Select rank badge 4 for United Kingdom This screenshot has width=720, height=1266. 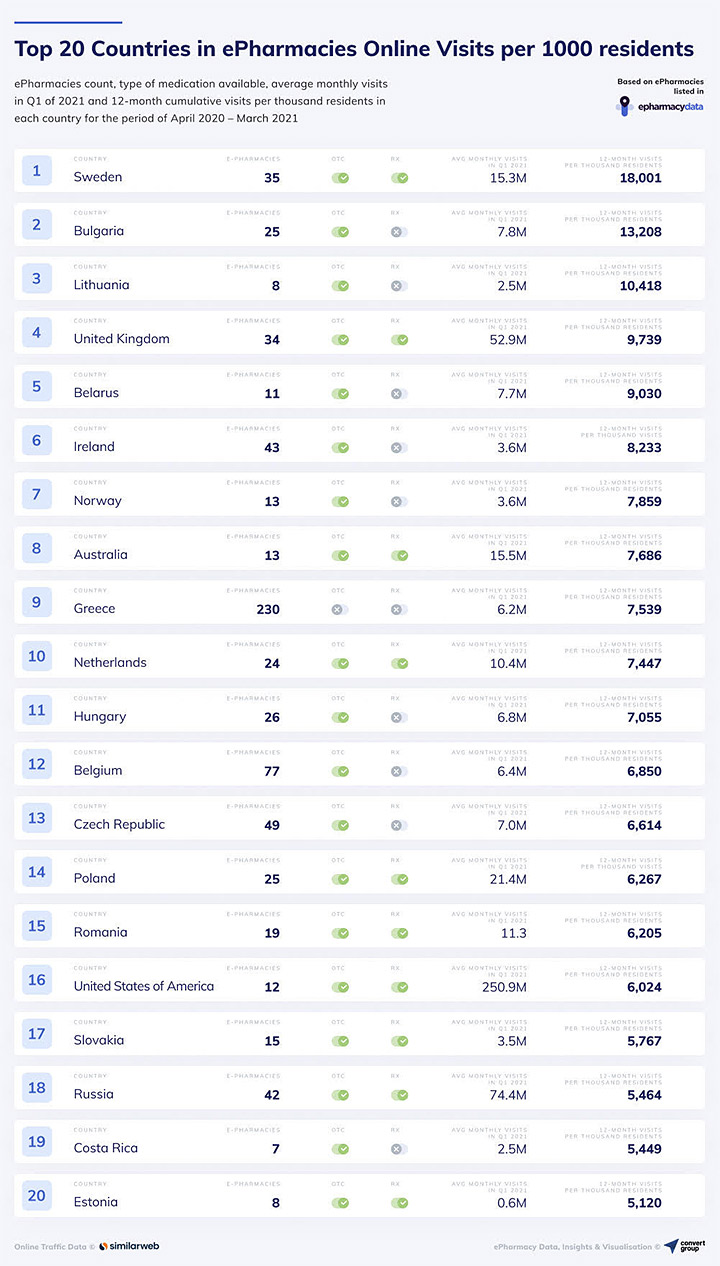click(37, 333)
